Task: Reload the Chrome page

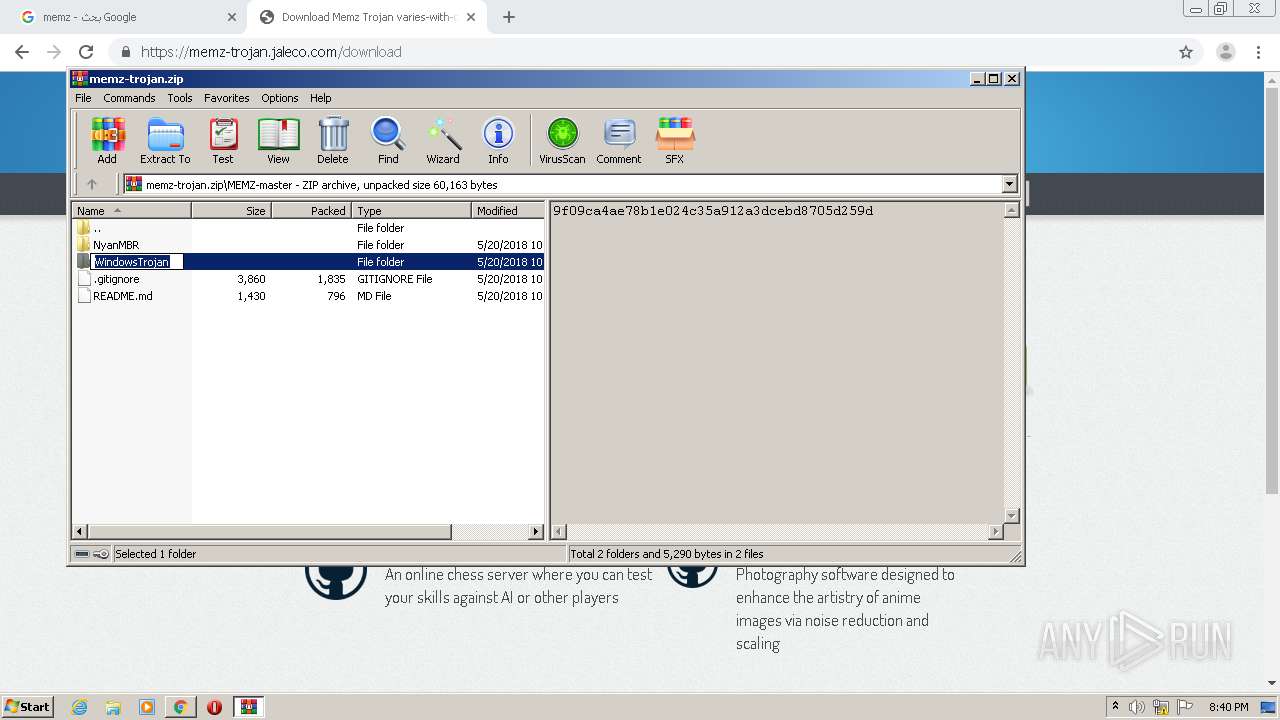Action: coord(86,52)
